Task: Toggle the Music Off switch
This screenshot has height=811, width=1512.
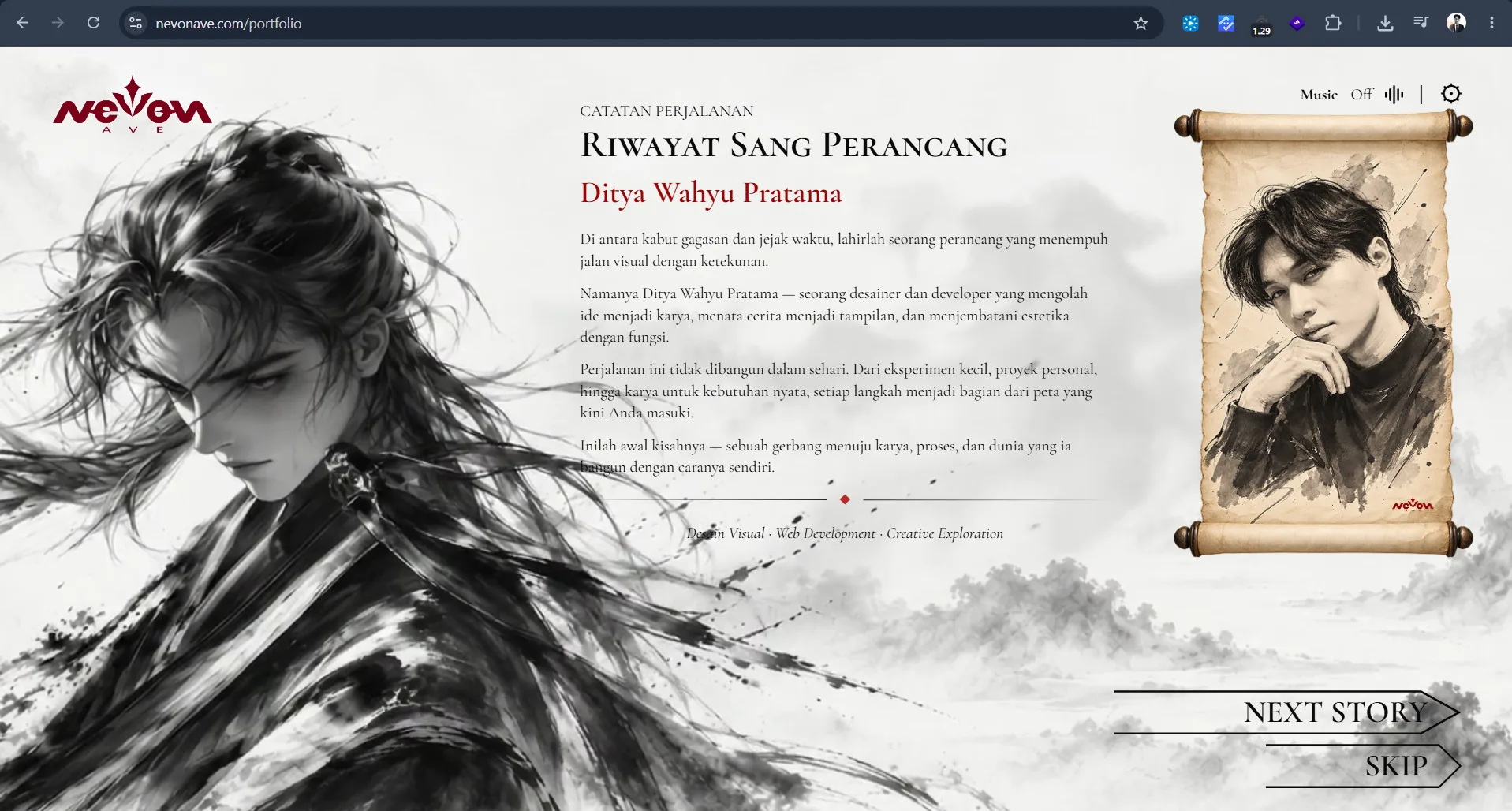Action: point(1361,95)
